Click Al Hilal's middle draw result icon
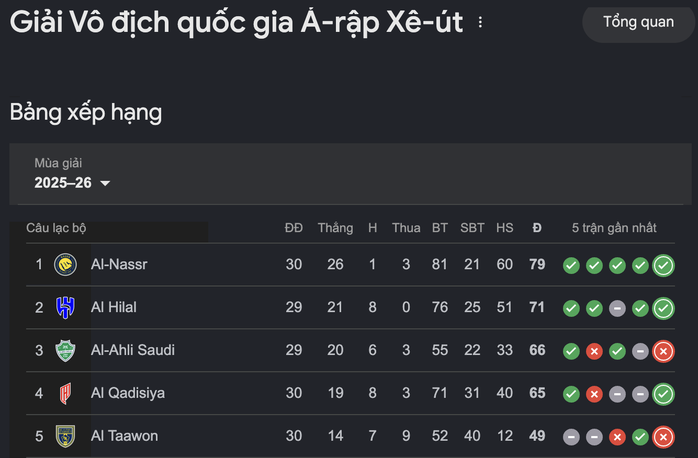The image size is (698, 458). (x=617, y=308)
